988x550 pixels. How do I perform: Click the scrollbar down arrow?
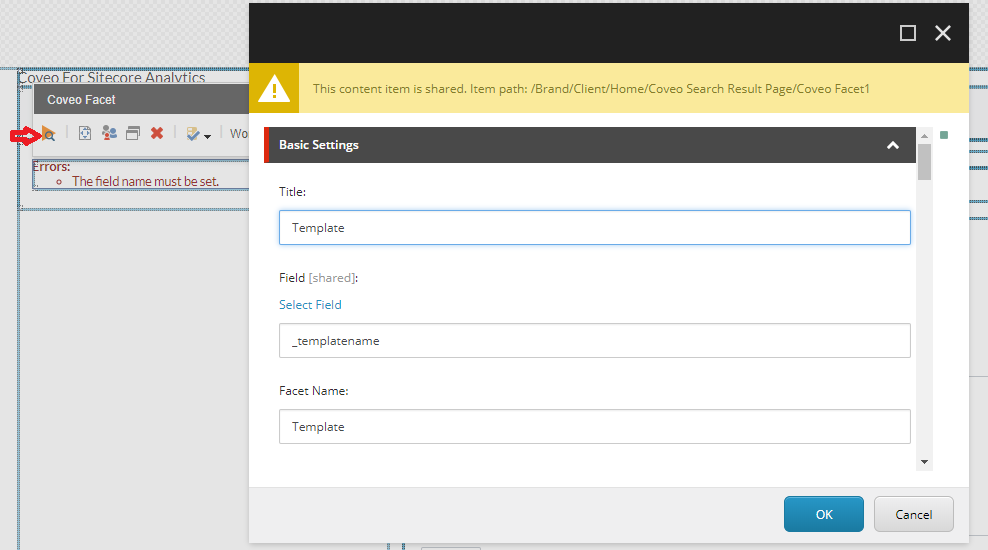(x=924, y=462)
